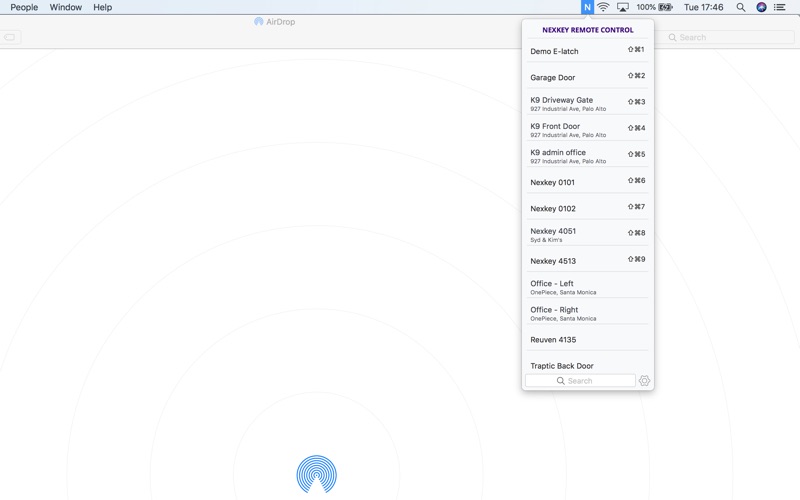Select Reuven 4135 lock
The image size is (800, 500).
point(587,339)
